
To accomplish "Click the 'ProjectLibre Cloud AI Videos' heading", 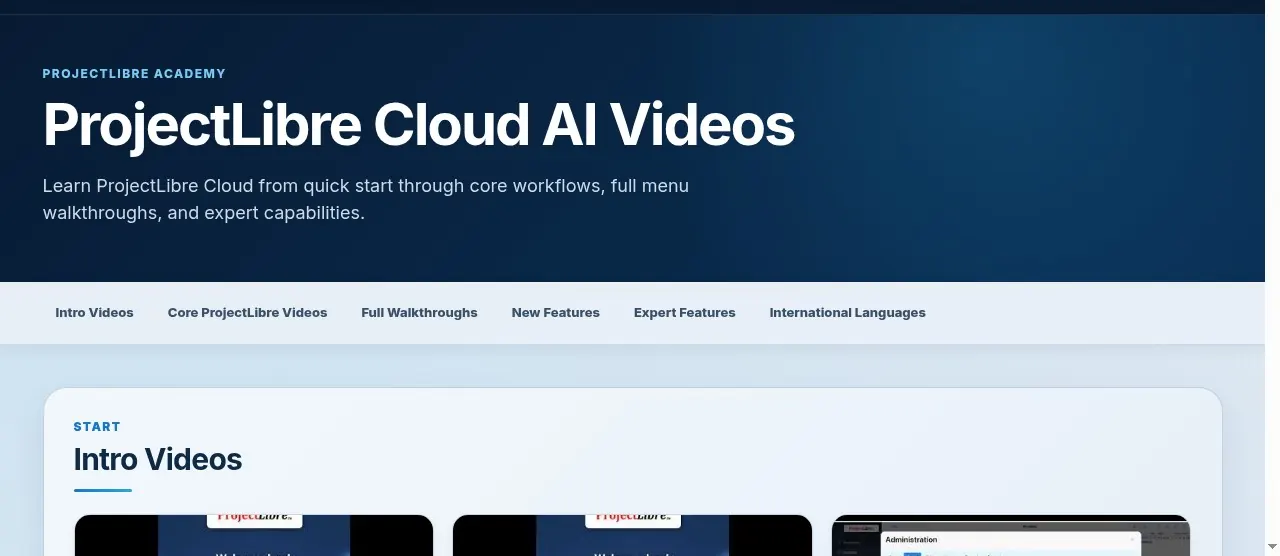I will coord(418,126).
